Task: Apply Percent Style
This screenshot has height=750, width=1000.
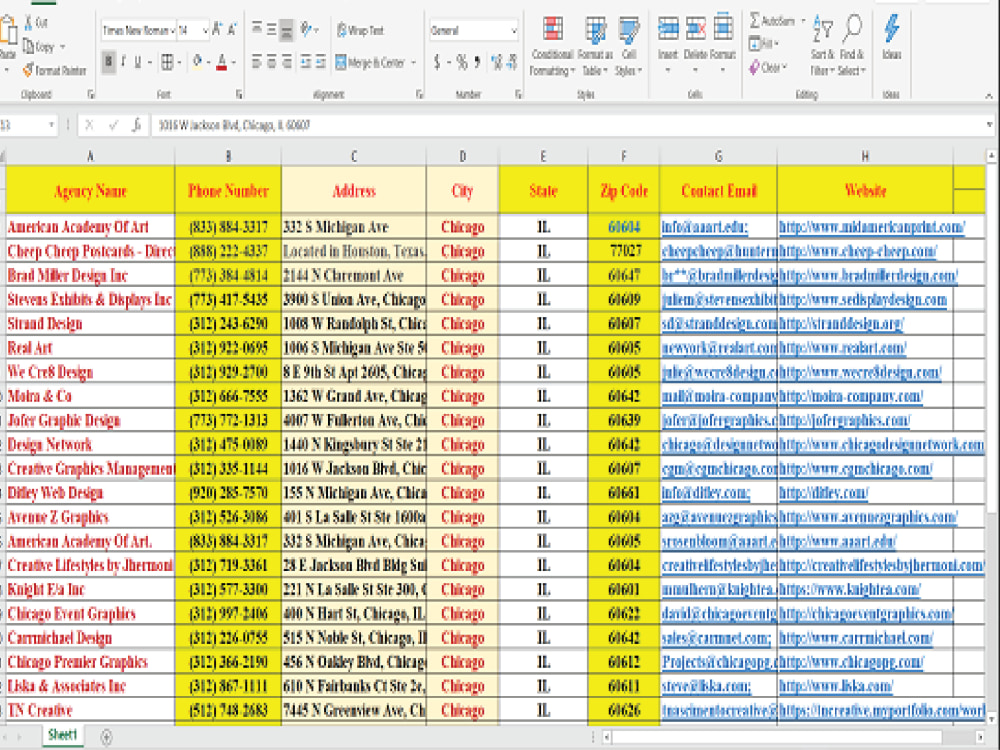Action: [462, 62]
